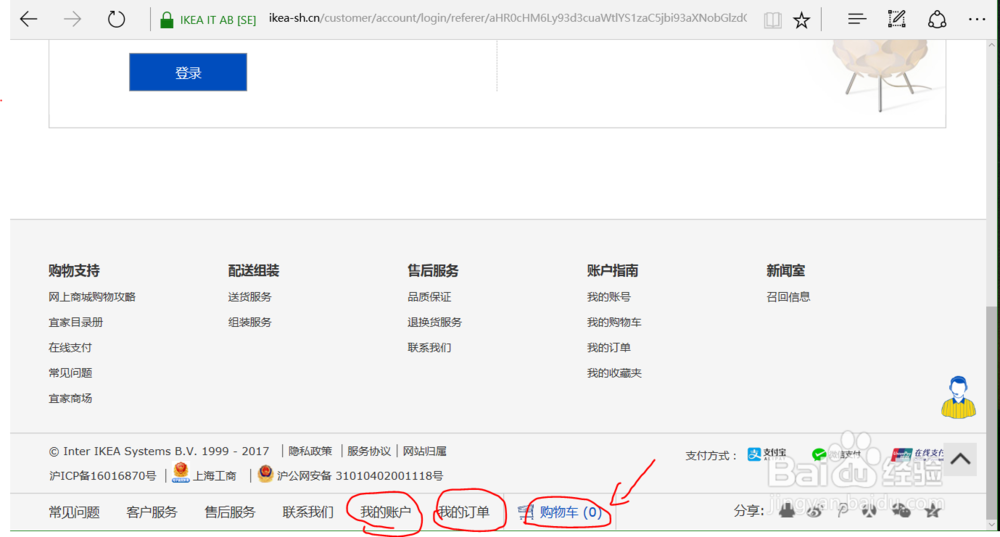The image size is (1000, 537).
Task: Share via Pinterest P icon
Action: click(x=843, y=510)
